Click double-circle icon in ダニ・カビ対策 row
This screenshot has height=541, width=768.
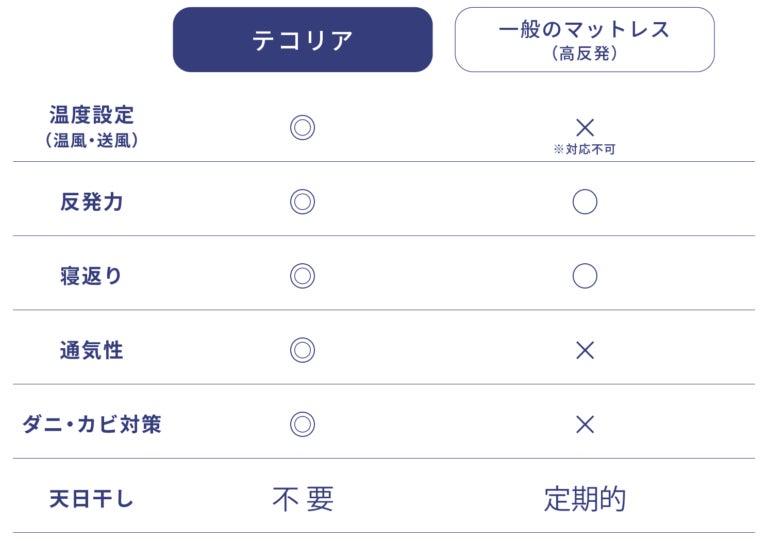tap(302, 424)
